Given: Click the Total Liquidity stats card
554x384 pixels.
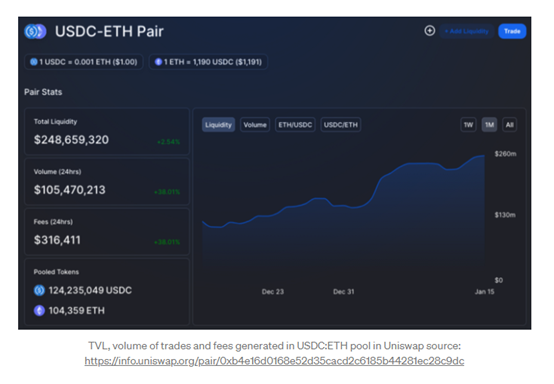Looking at the screenshot, I should coord(107,131).
